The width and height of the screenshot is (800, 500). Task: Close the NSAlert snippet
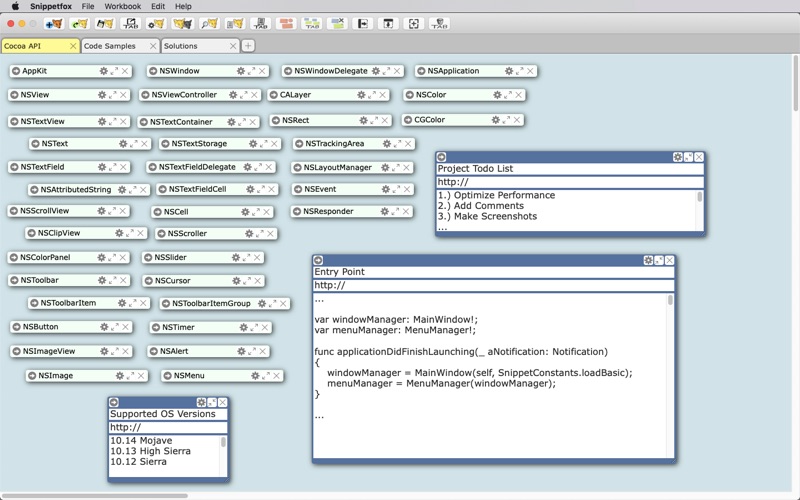263,352
